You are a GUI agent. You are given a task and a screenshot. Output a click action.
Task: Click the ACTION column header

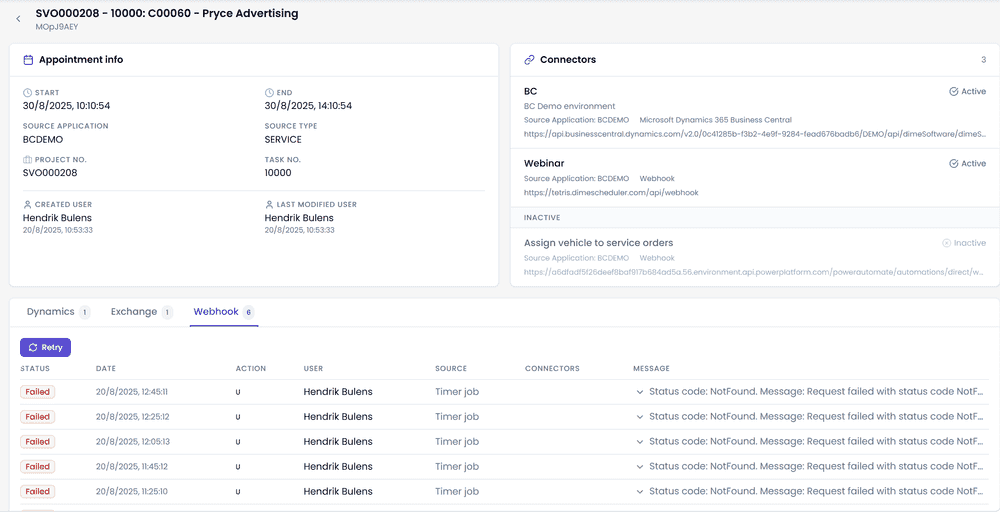[251, 369]
